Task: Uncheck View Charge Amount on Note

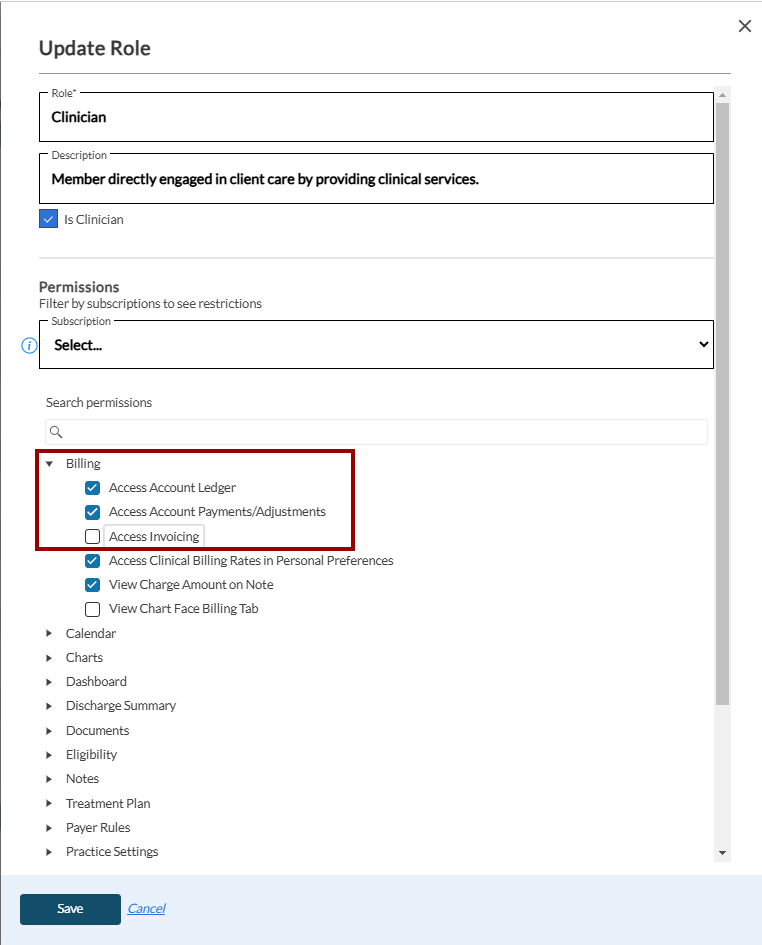Action: pyautogui.click(x=93, y=585)
